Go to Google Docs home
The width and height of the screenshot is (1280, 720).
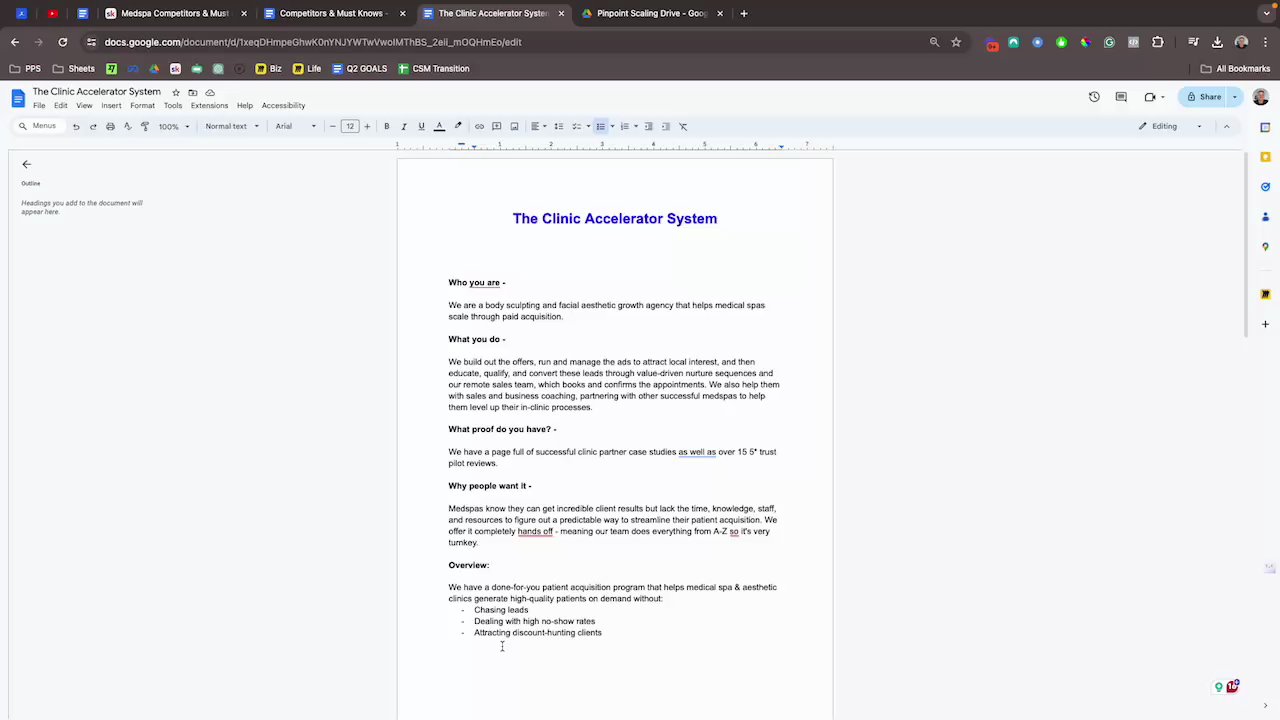point(18,97)
